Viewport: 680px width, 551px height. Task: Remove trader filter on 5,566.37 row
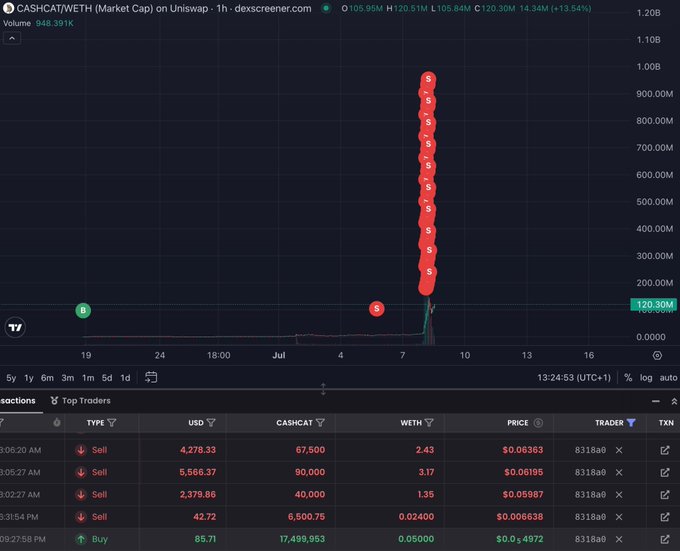pyautogui.click(x=619, y=473)
